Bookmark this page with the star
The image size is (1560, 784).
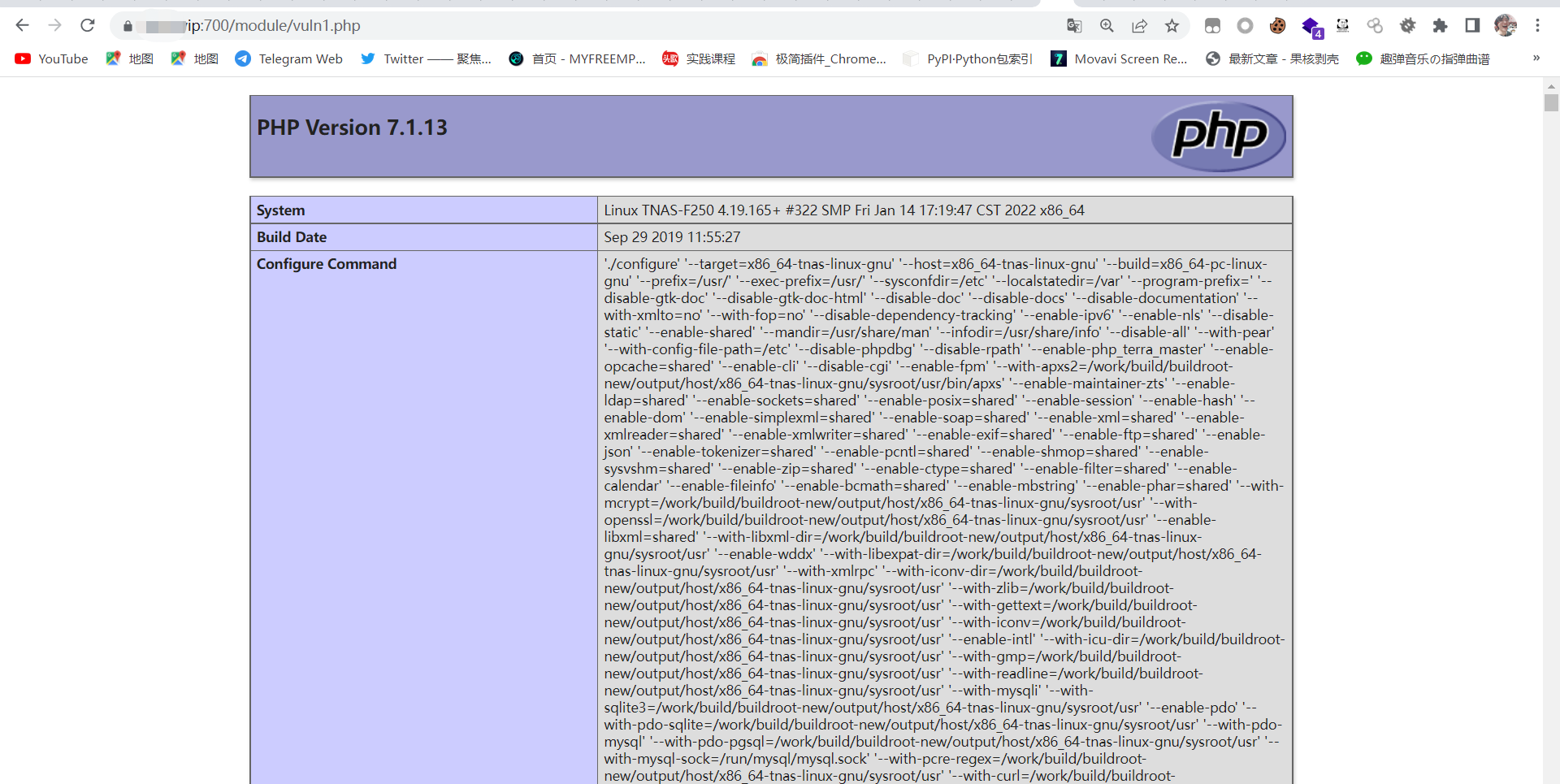(1172, 26)
